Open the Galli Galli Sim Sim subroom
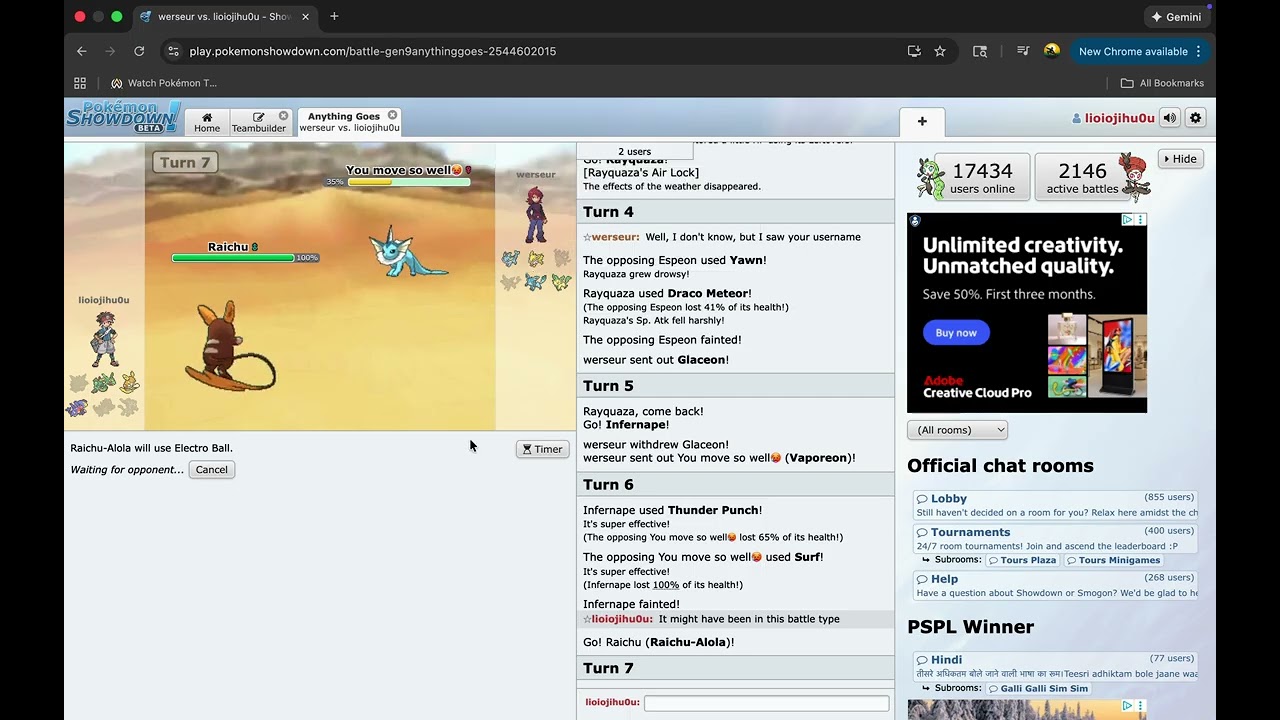 1038,688
